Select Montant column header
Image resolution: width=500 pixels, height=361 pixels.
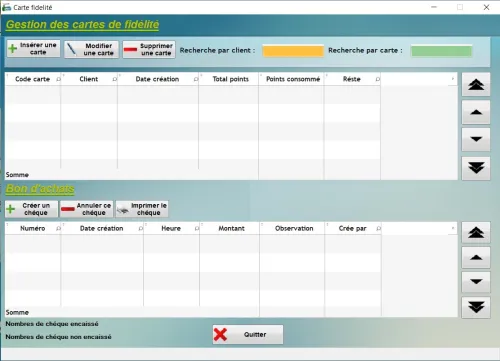point(231,228)
